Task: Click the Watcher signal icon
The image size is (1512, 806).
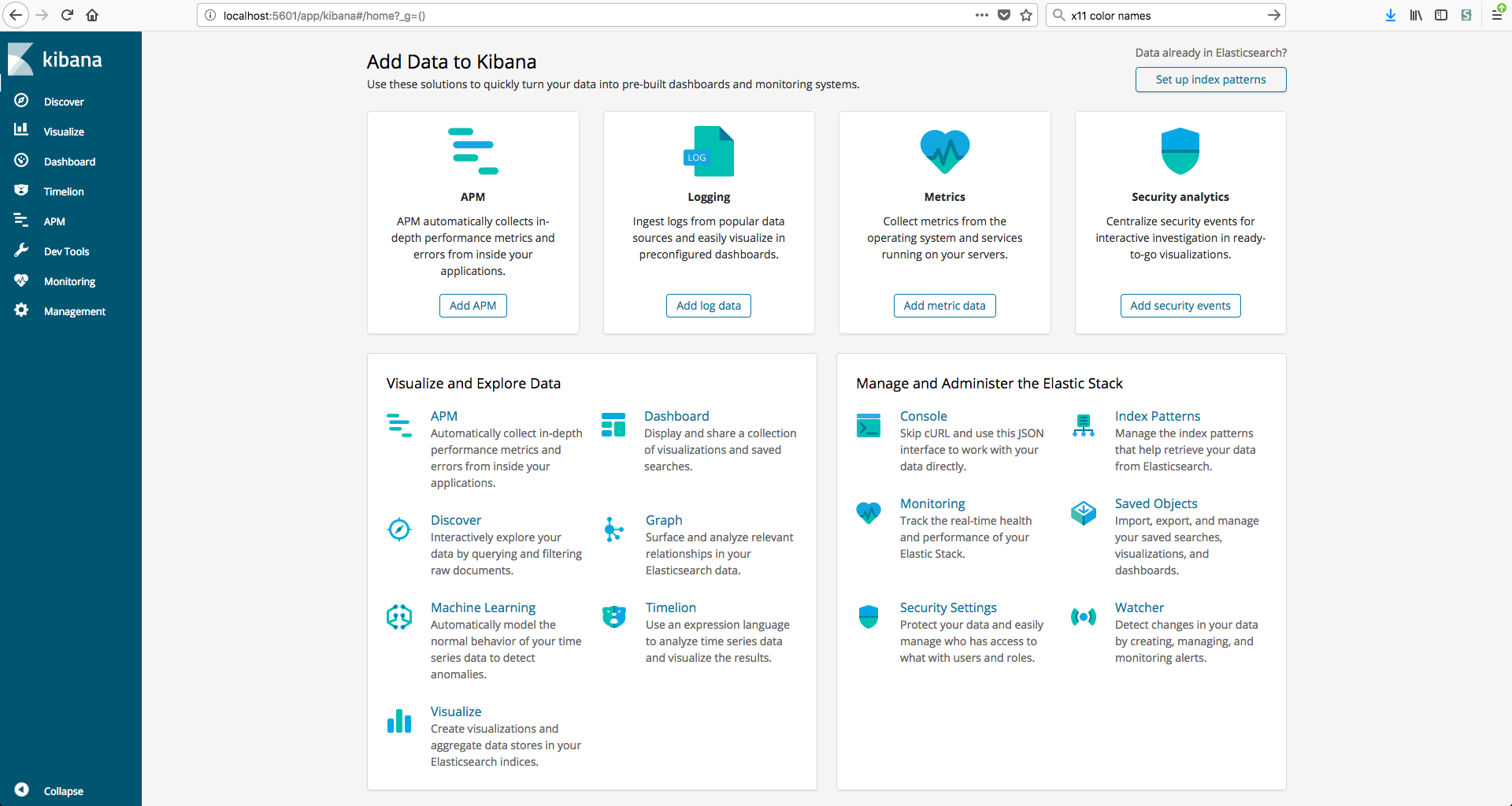Action: (1084, 617)
